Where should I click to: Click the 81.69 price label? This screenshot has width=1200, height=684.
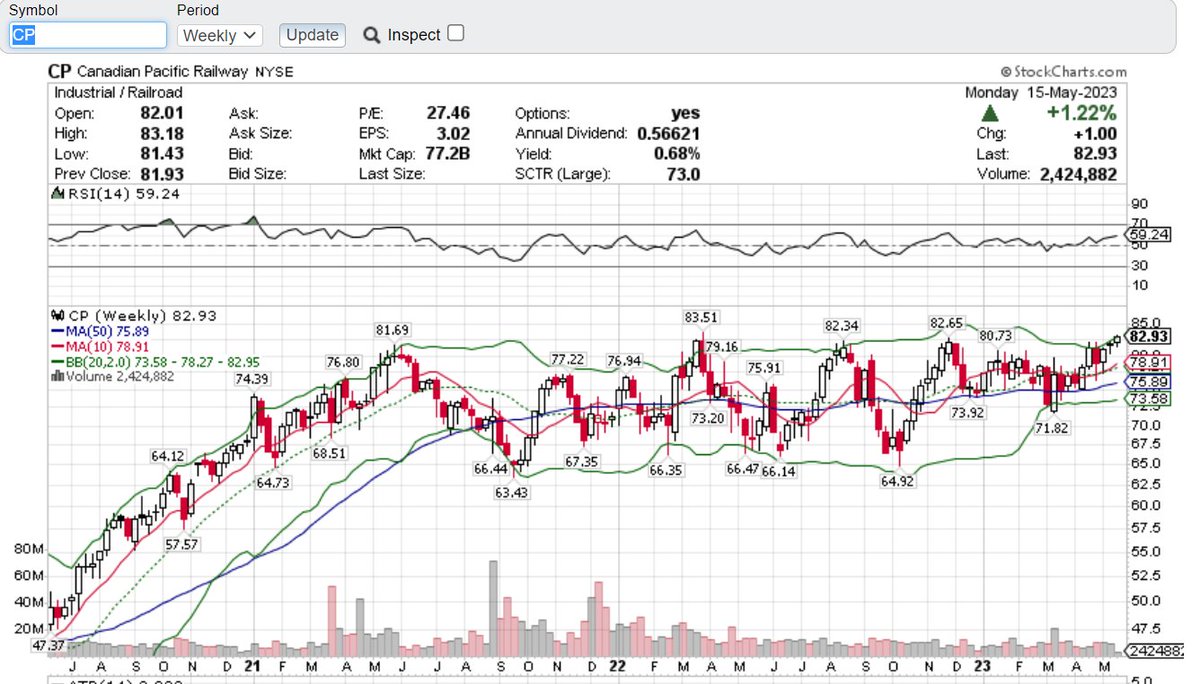click(x=393, y=329)
